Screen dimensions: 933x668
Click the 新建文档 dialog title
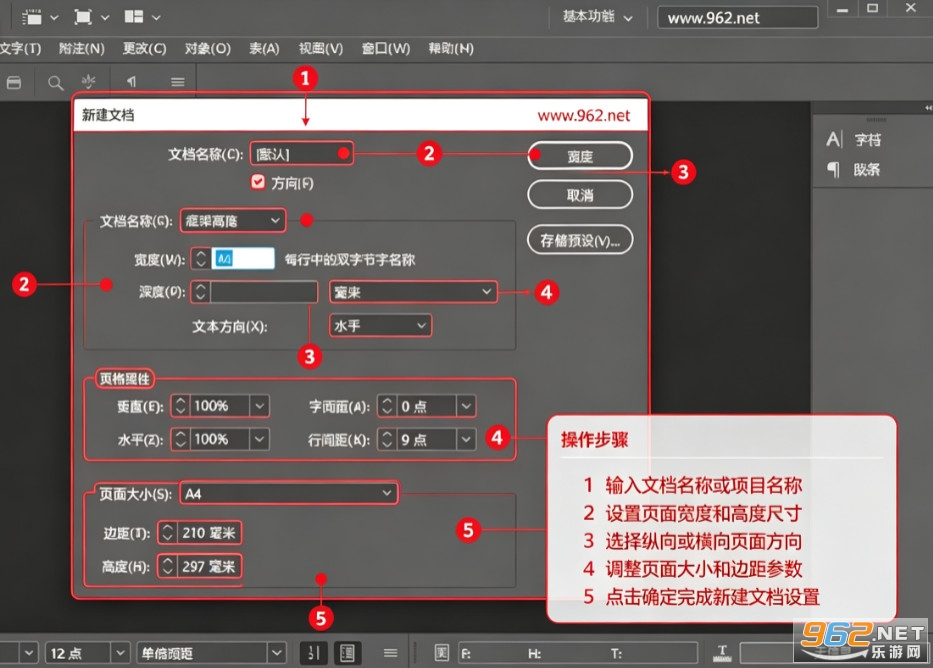tap(108, 115)
